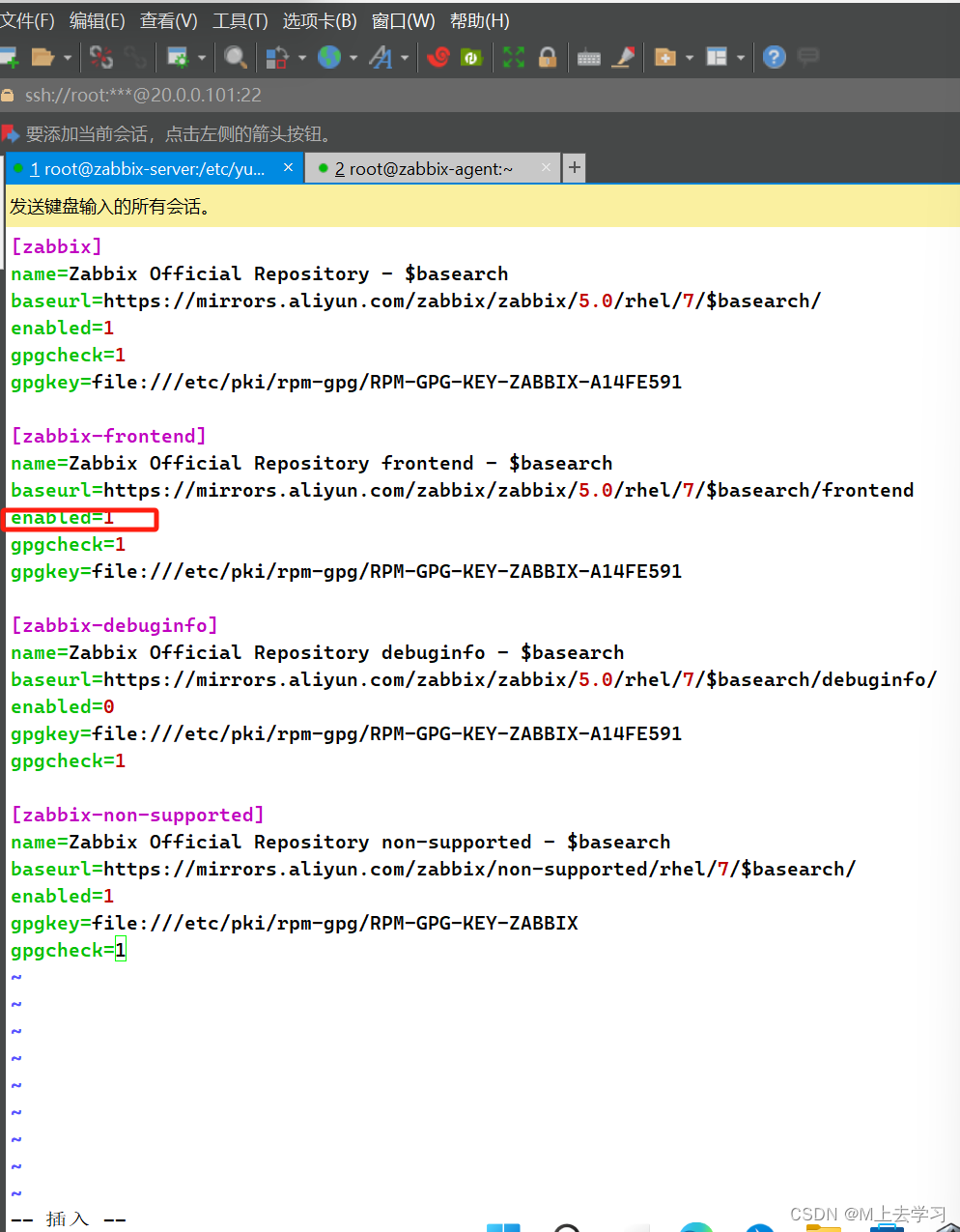The width and height of the screenshot is (960, 1232).
Task: Click the baseurl line with non-supported/rhel/7
Action: click(x=434, y=869)
